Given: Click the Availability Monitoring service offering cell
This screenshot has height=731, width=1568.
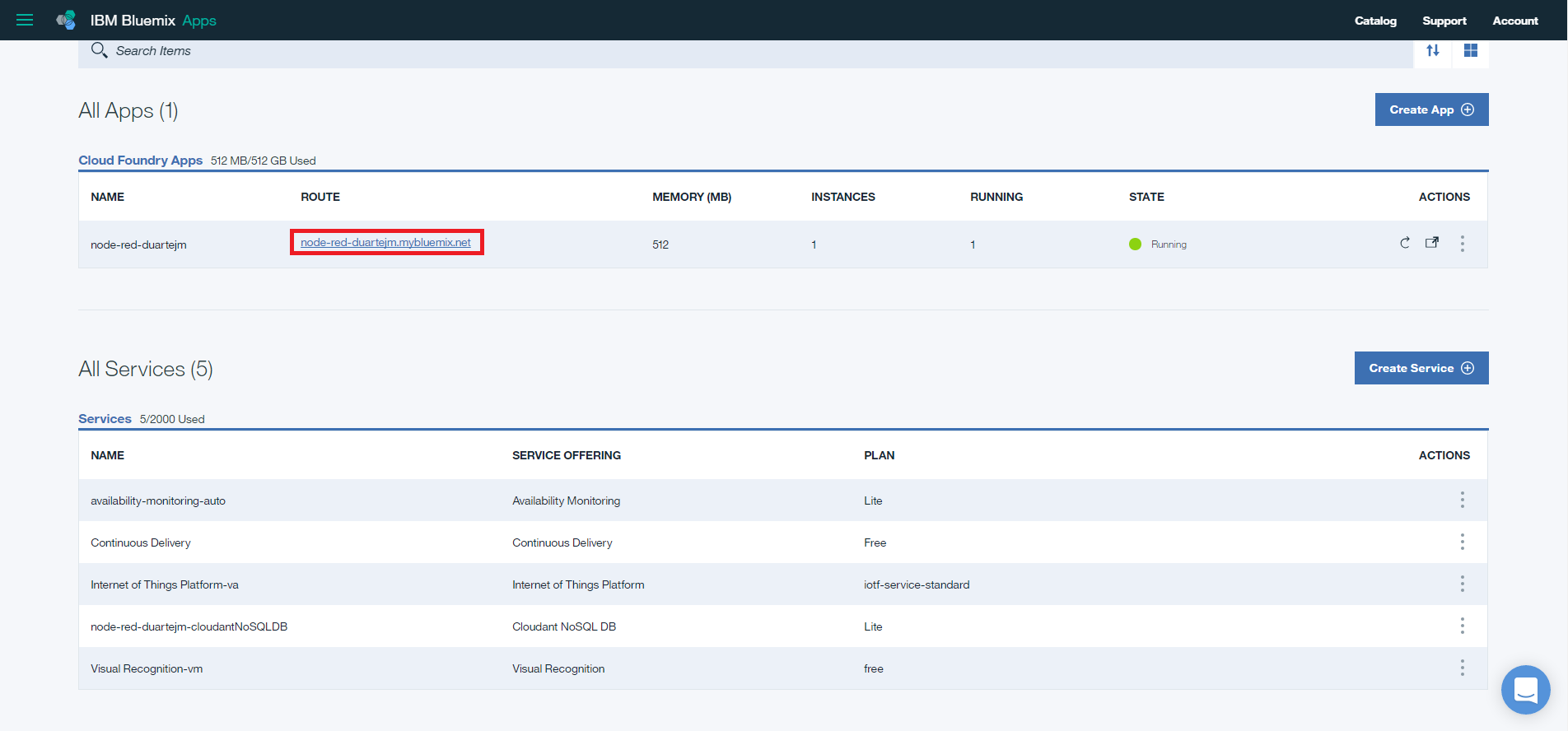Looking at the screenshot, I should tap(567, 501).
